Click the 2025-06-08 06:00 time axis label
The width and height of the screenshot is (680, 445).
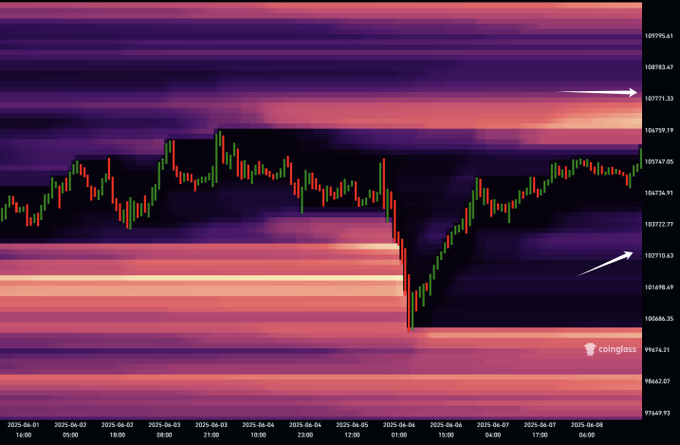[x=587, y=430]
